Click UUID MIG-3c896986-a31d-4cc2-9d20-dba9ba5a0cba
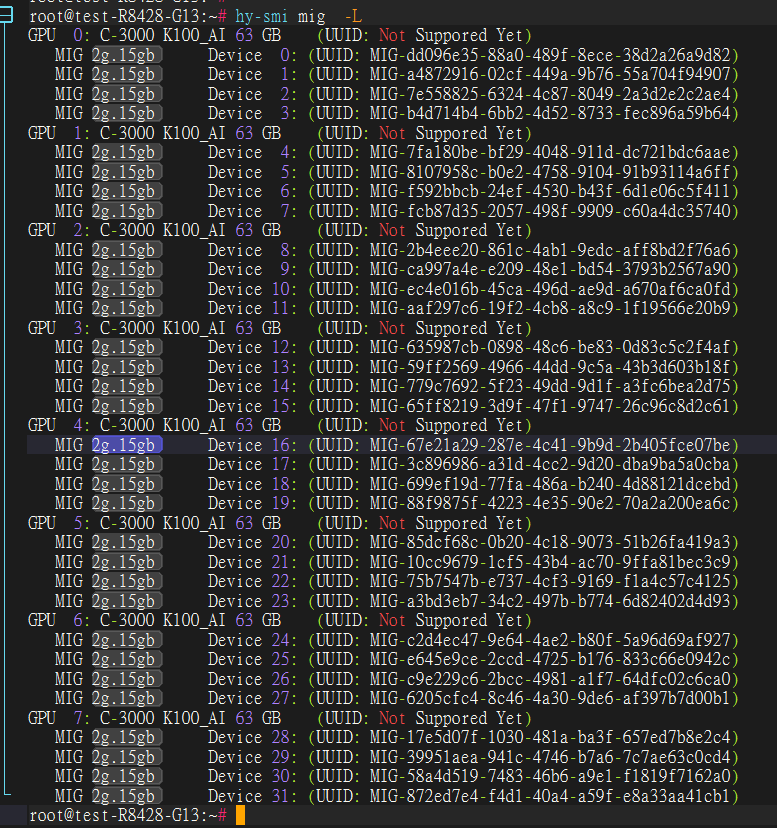Screen dimensions: 777x828 (550, 465)
